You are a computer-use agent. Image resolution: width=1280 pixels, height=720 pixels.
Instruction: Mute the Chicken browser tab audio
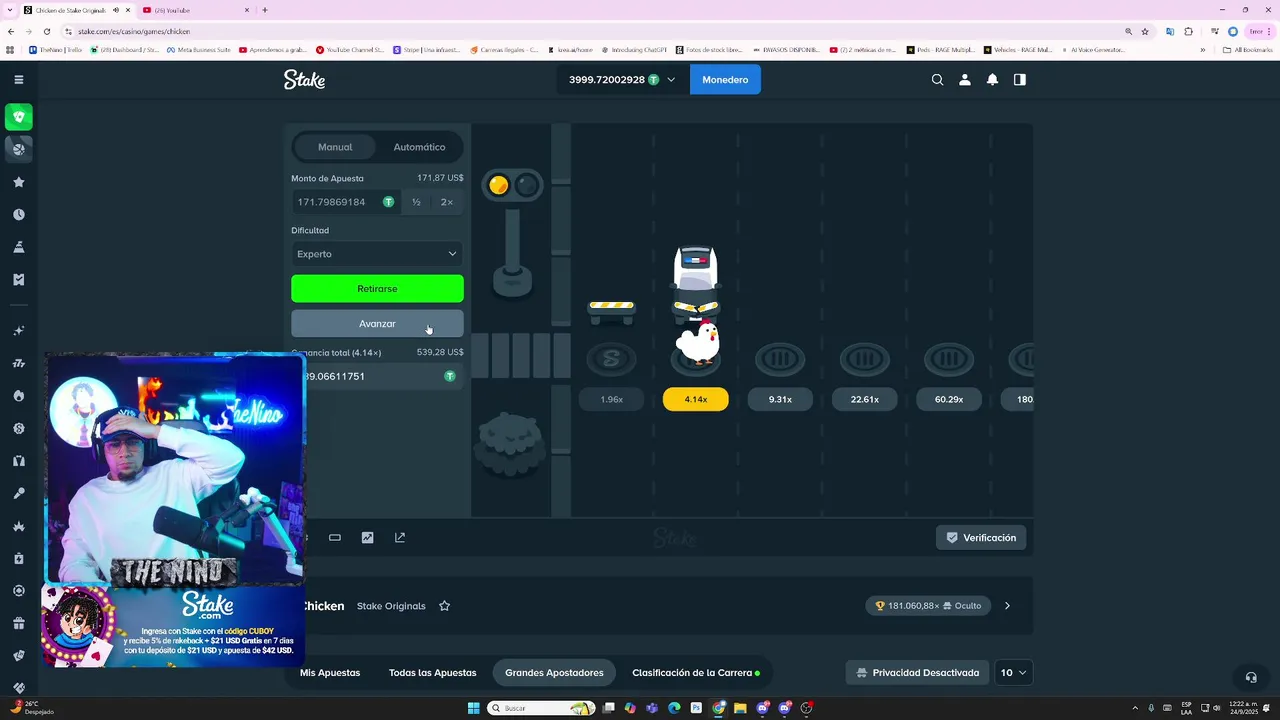[x=116, y=10]
